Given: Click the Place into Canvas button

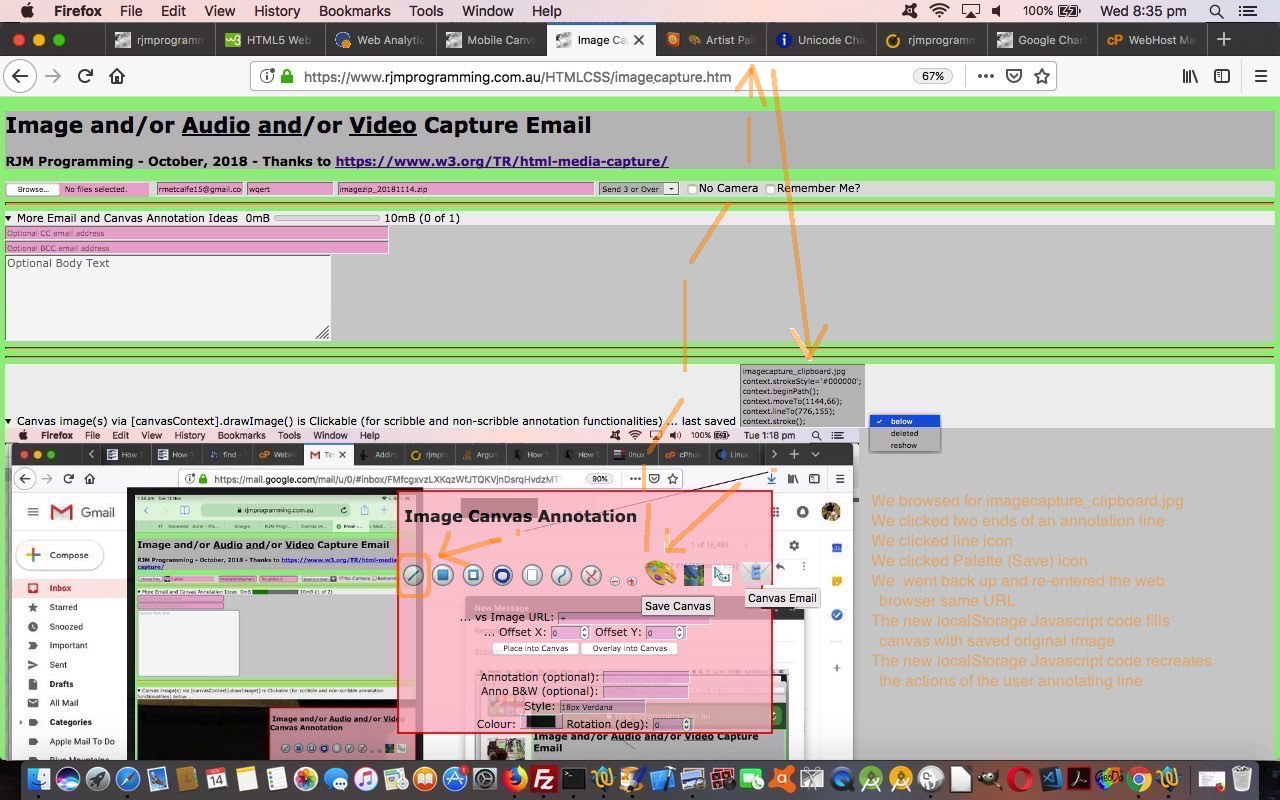Looking at the screenshot, I should coord(535,648).
